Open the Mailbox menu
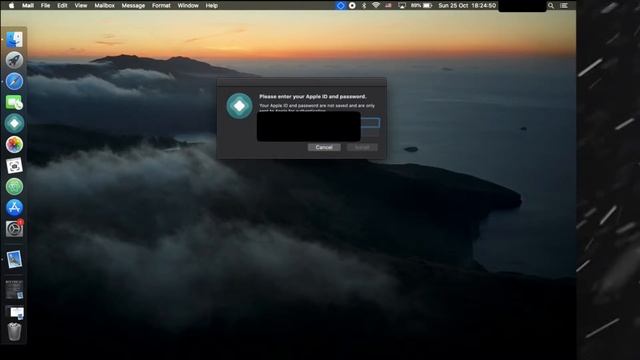This screenshot has height=360, width=640. coord(104,5)
